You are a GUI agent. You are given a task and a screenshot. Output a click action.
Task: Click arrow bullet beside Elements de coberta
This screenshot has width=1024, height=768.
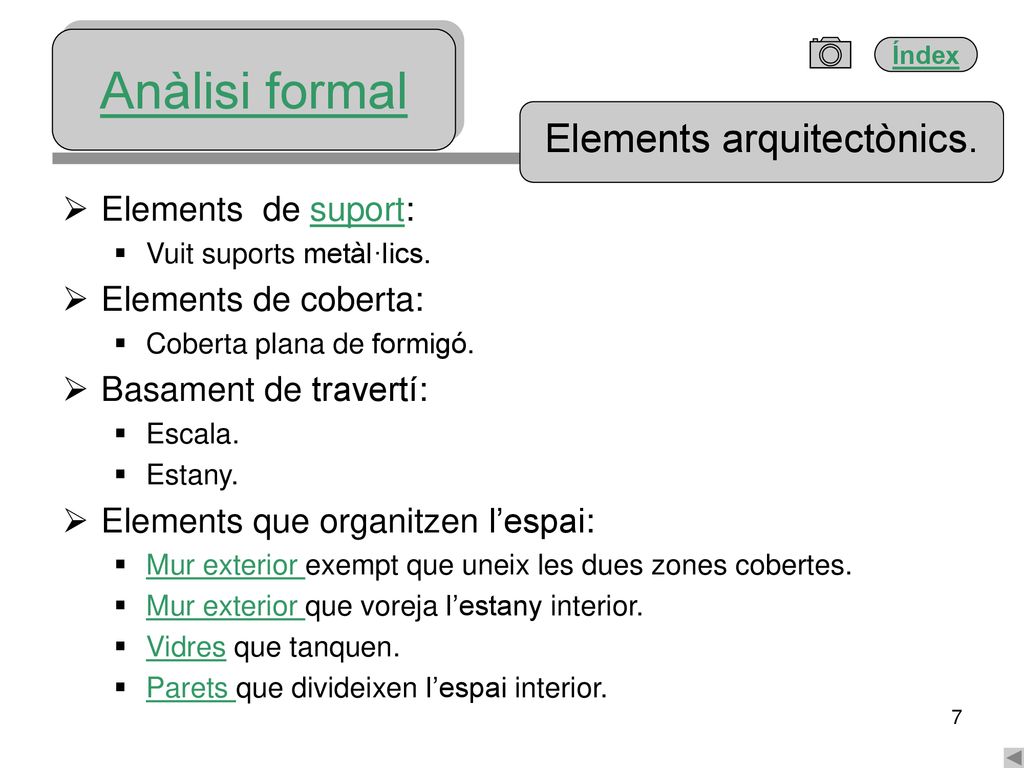pos(76,300)
